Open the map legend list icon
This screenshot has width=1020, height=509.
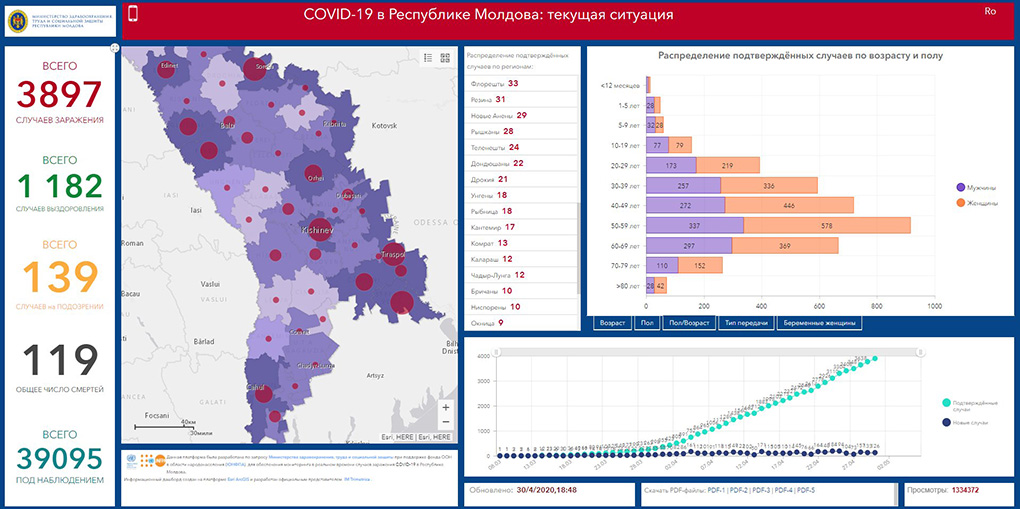click(428, 58)
